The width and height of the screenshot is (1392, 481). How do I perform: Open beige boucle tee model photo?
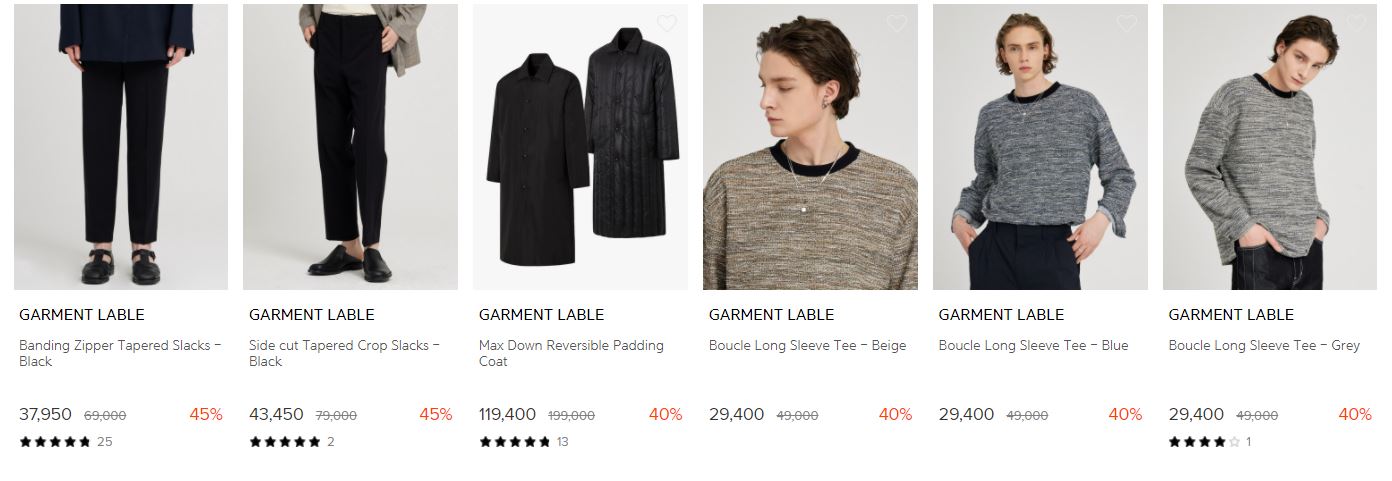pyautogui.click(x=810, y=147)
